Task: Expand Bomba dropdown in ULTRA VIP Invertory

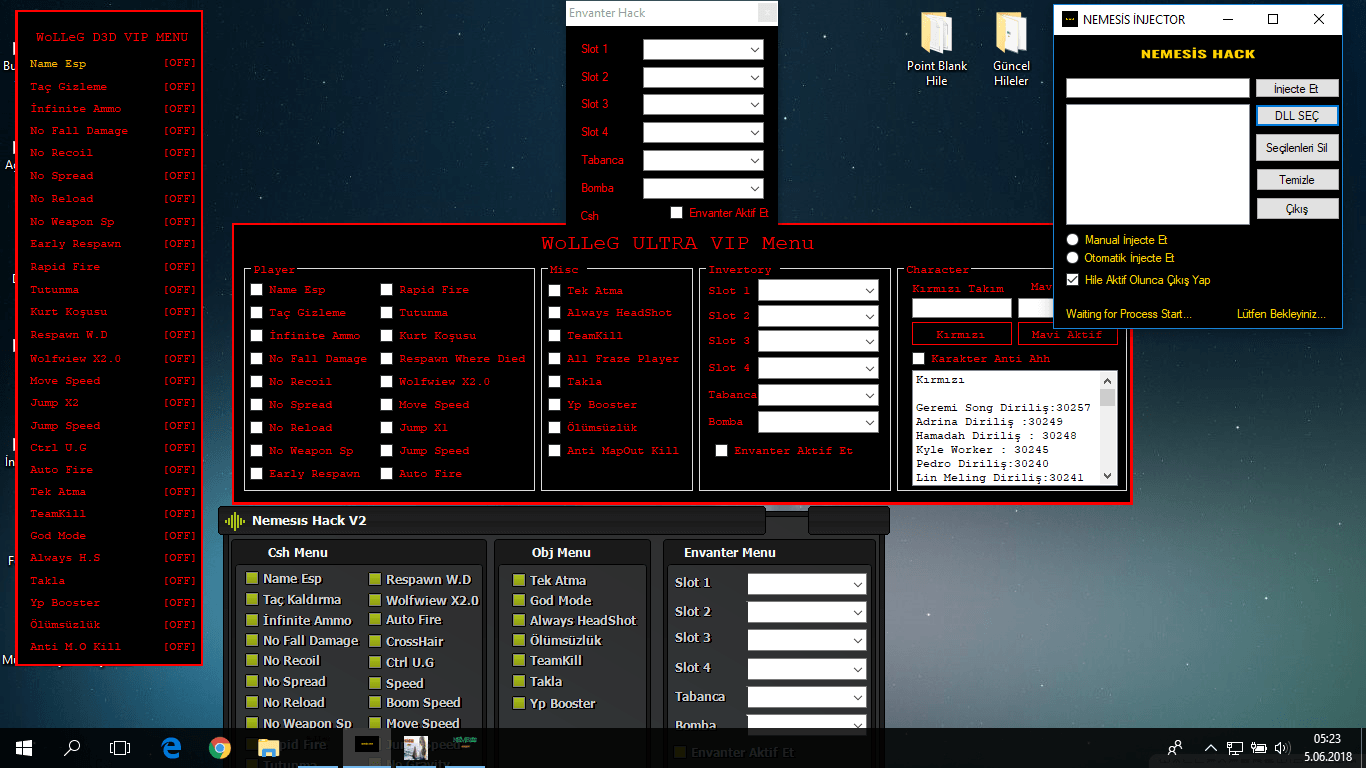Action: (818, 423)
